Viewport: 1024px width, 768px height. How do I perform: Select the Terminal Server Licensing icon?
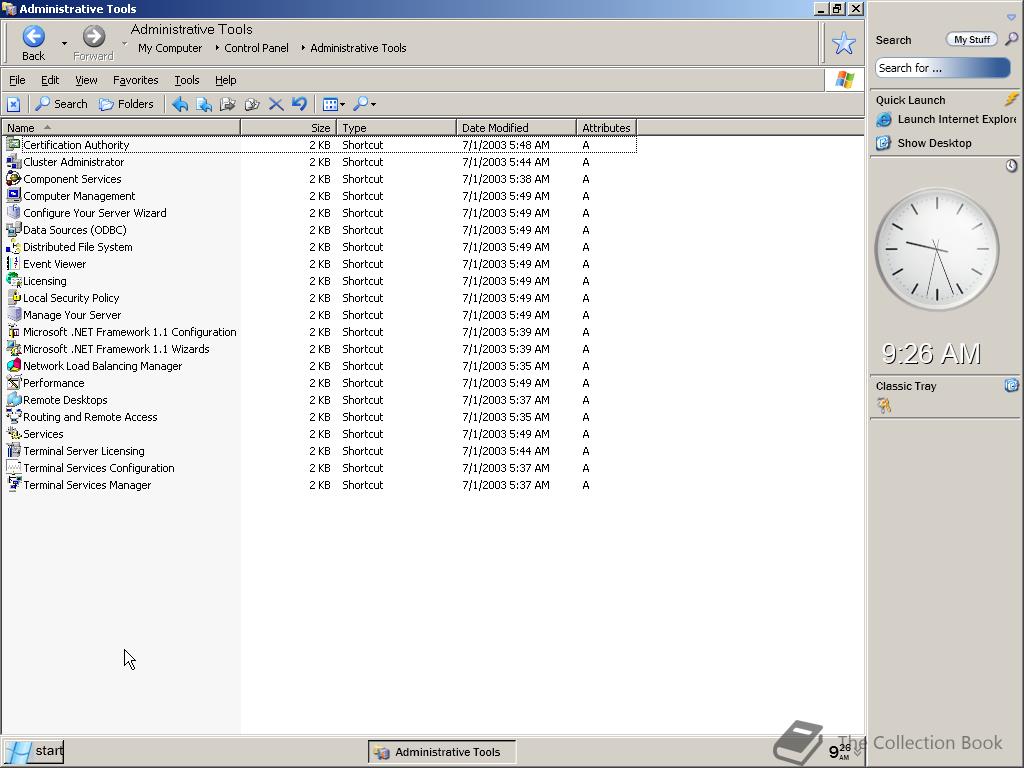click(13, 450)
